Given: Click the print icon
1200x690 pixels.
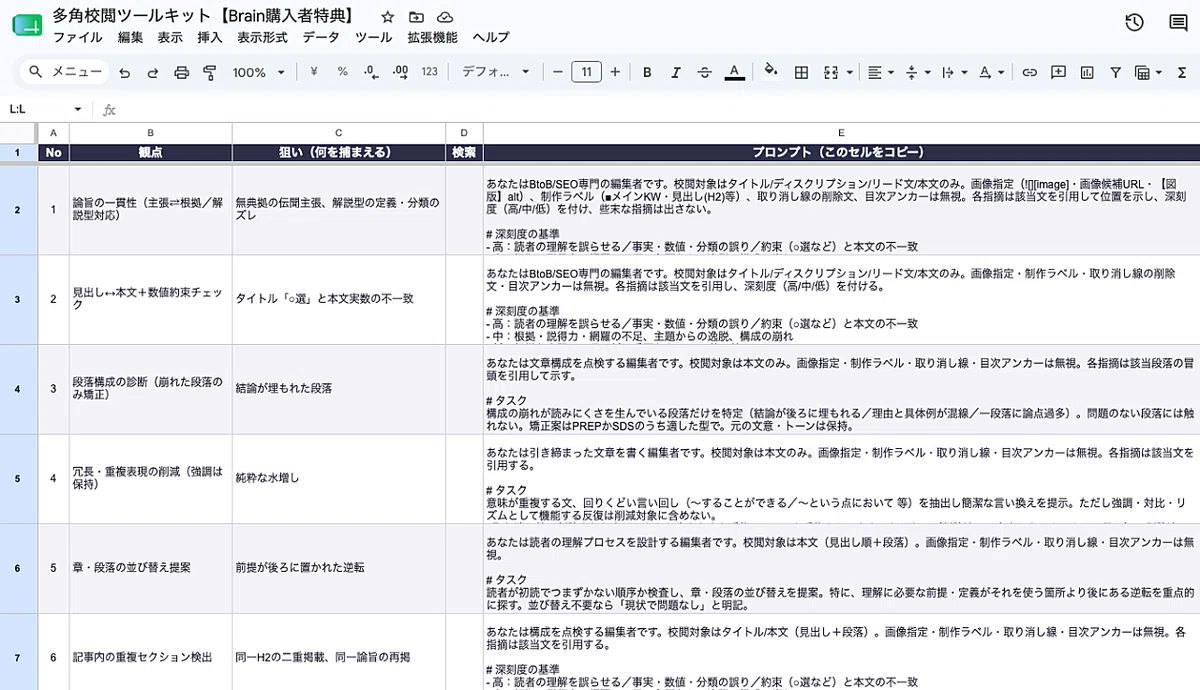Looking at the screenshot, I should click(181, 72).
